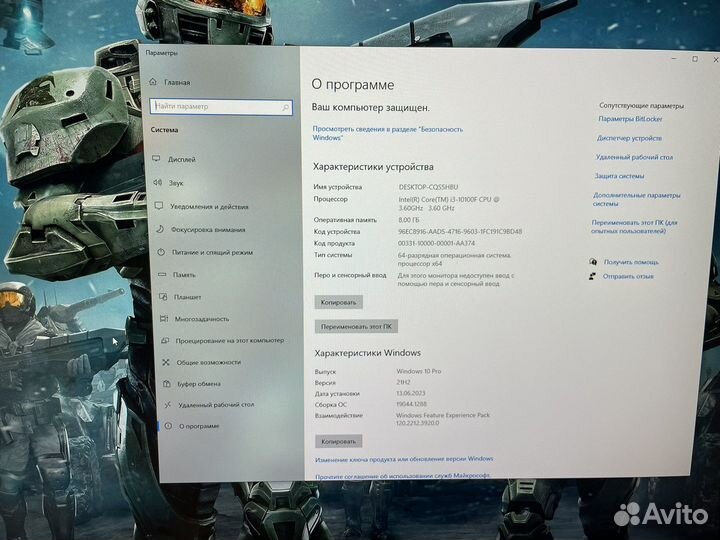
Task: Open Диспетчер устройств link
Action: pyautogui.click(x=629, y=138)
